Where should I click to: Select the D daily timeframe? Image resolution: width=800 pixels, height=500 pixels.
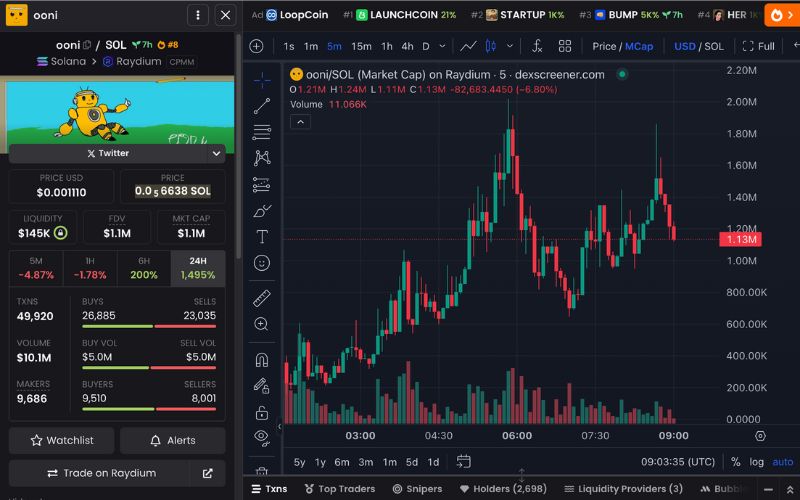click(x=426, y=46)
